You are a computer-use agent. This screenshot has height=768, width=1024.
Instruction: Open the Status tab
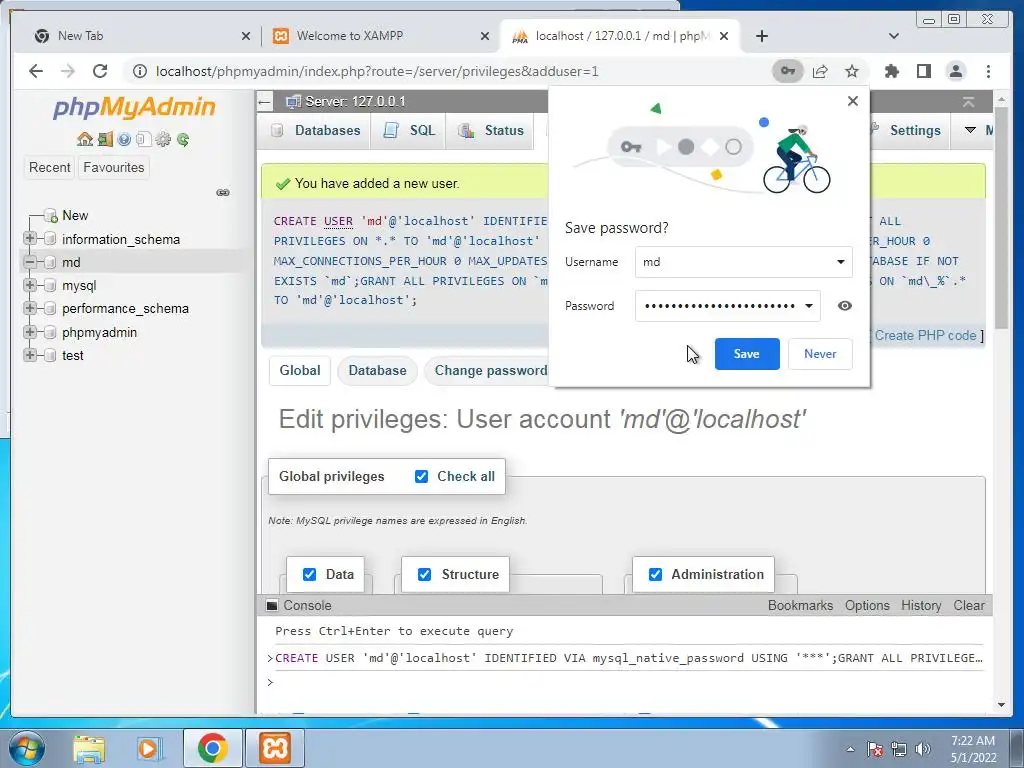(x=490, y=131)
